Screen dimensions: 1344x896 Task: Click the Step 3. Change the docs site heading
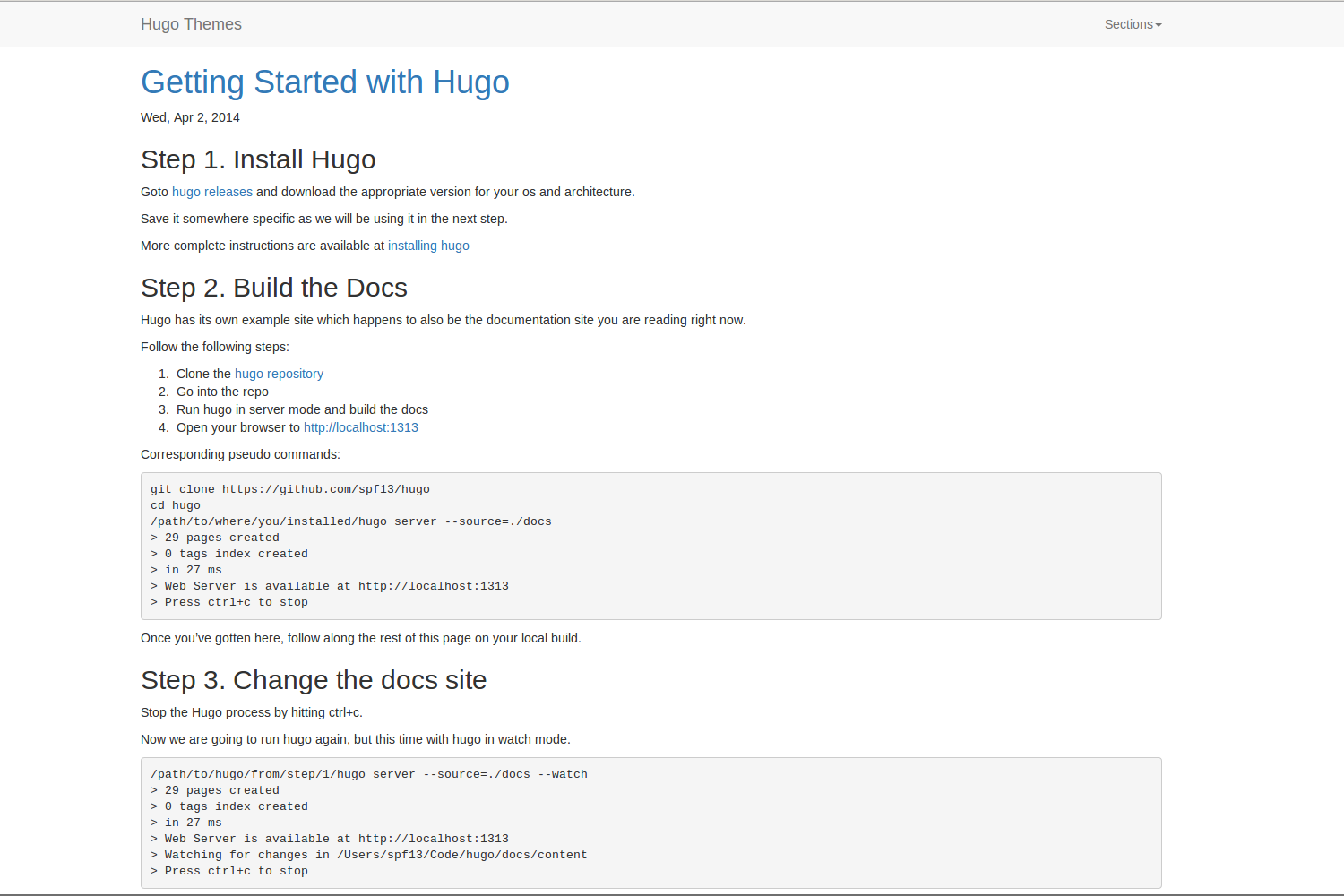coord(314,680)
